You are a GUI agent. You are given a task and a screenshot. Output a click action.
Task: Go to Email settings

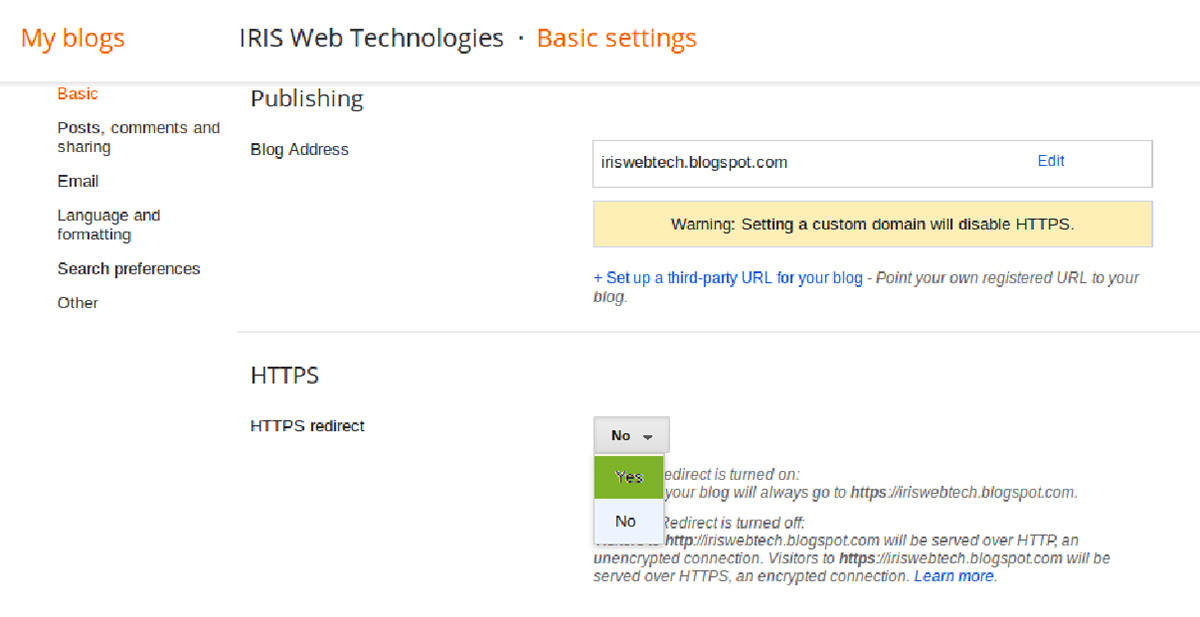pos(78,181)
